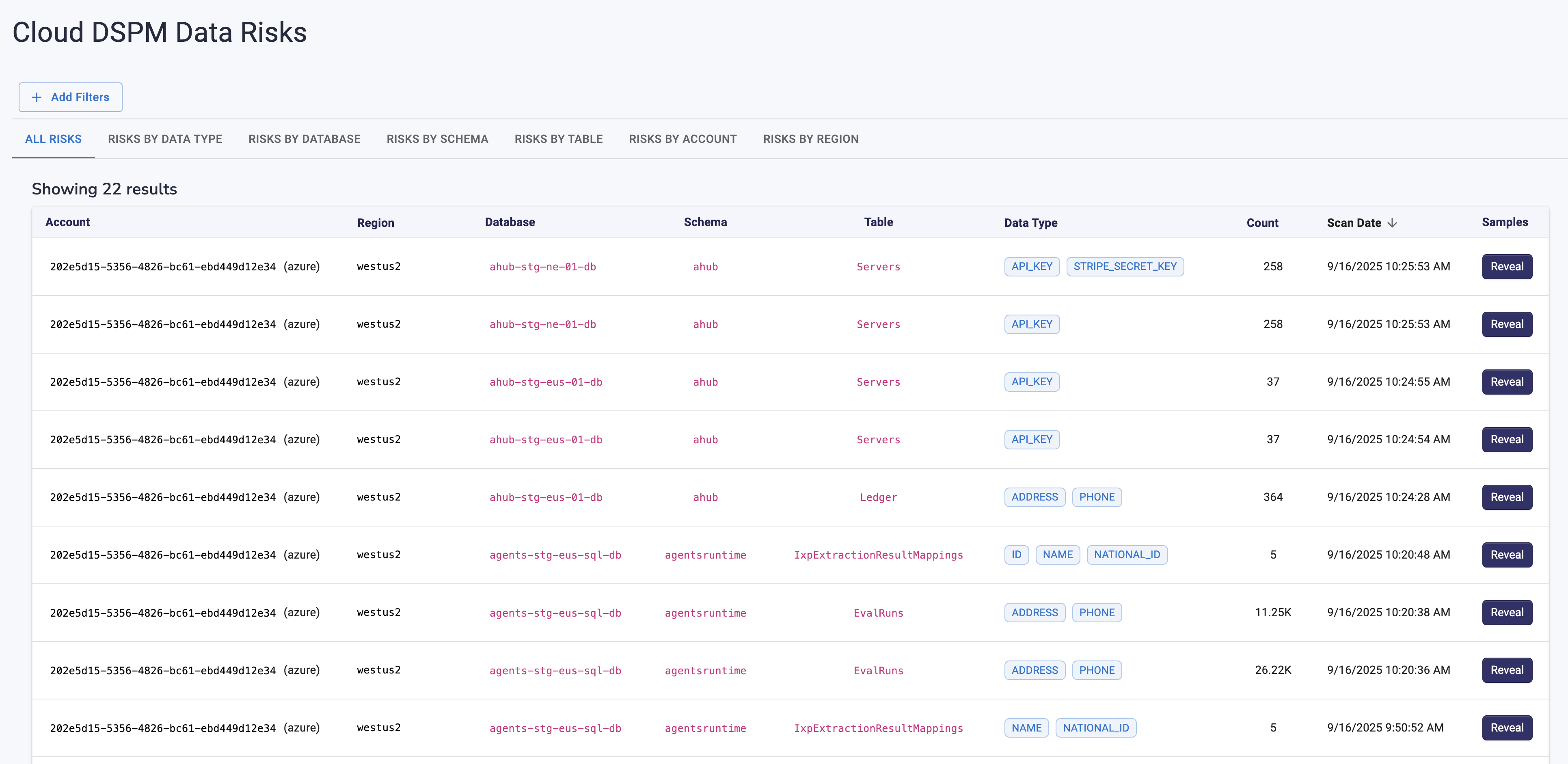The width and height of the screenshot is (1568, 764).
Task: Reveal samples for the 11.25K count row
Action: 1507,613
